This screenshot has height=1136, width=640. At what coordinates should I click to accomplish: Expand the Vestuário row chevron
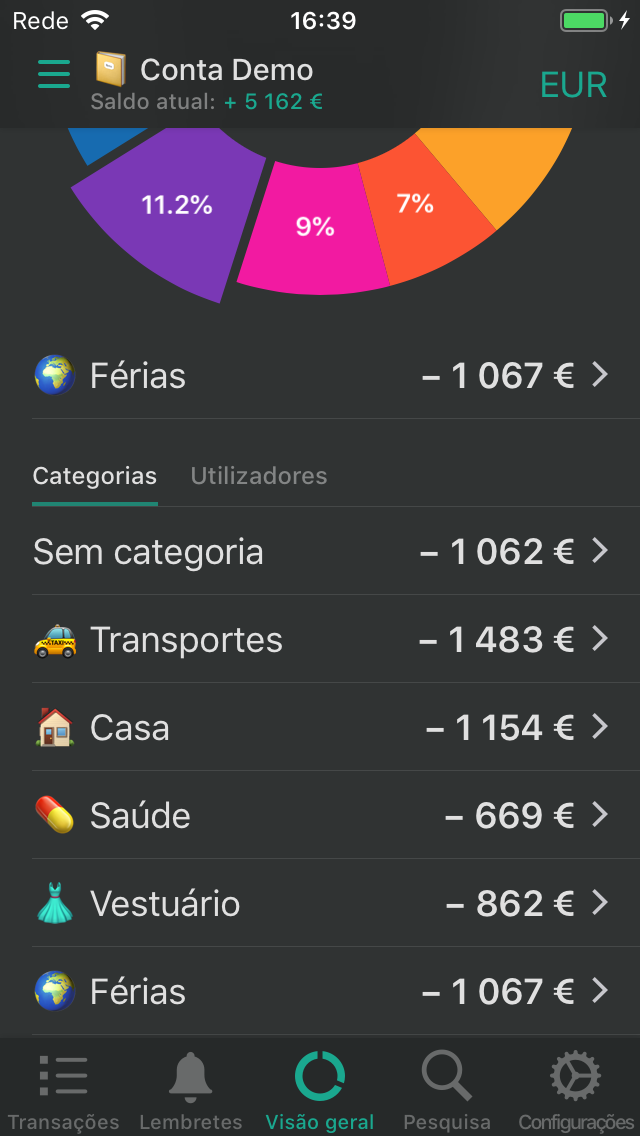point(600,903)
